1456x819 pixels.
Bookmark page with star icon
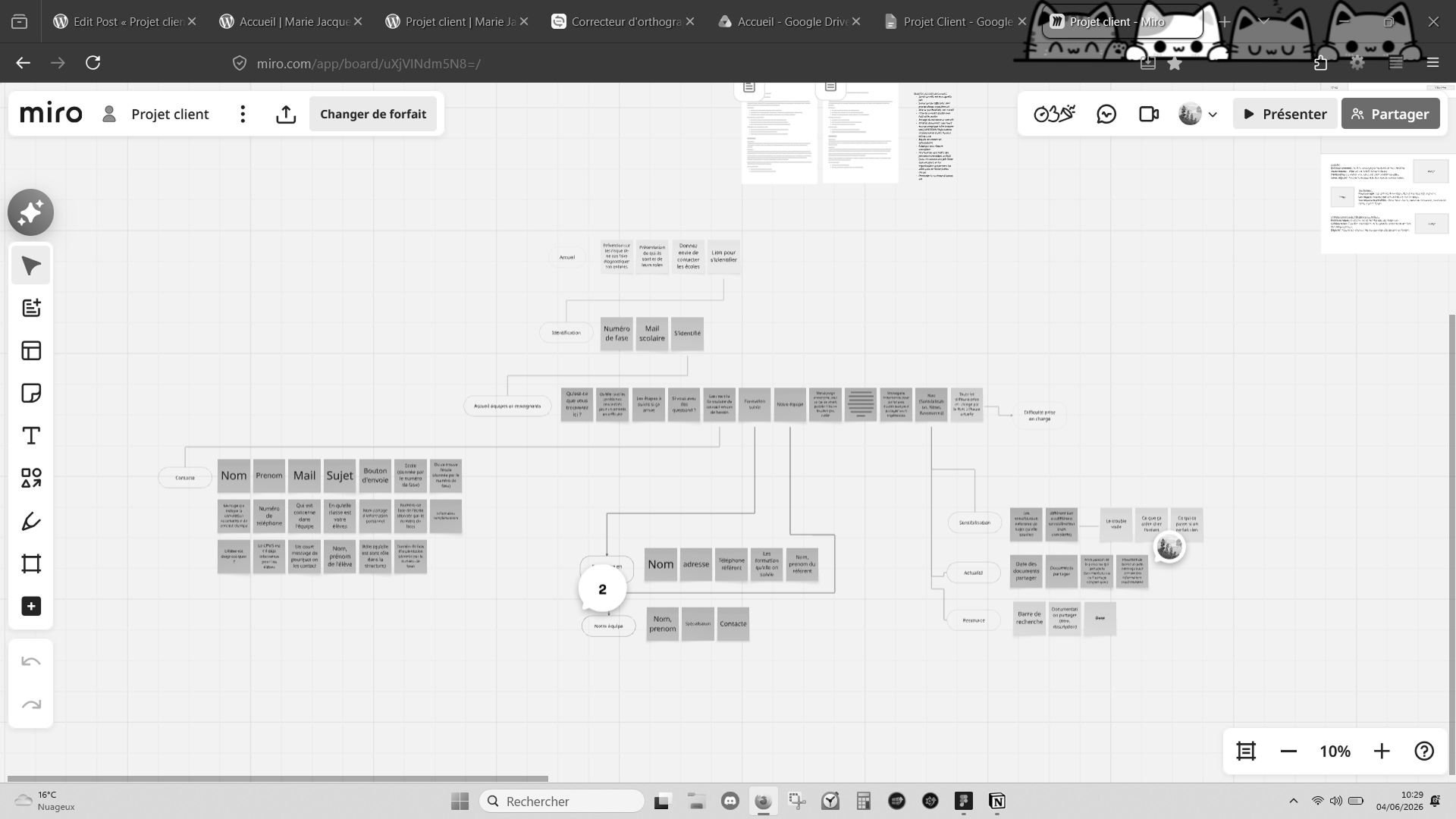coord(1175,64)
